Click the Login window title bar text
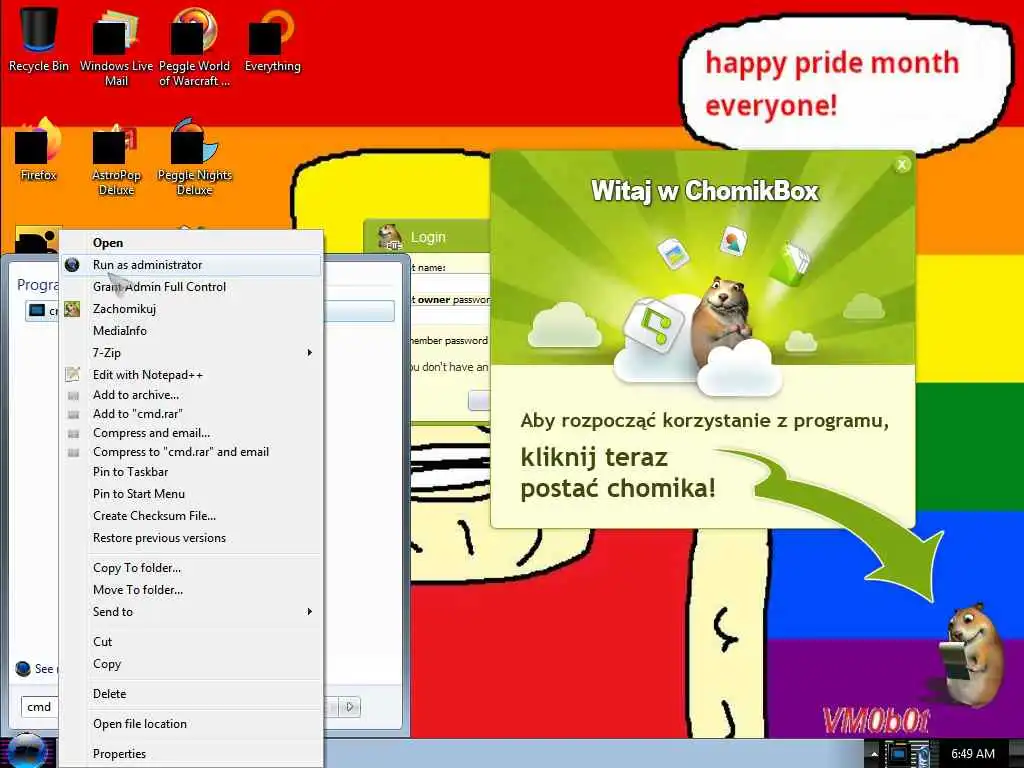The height and width of the screenshot is (768, 1024). click(x=428, y=237)
